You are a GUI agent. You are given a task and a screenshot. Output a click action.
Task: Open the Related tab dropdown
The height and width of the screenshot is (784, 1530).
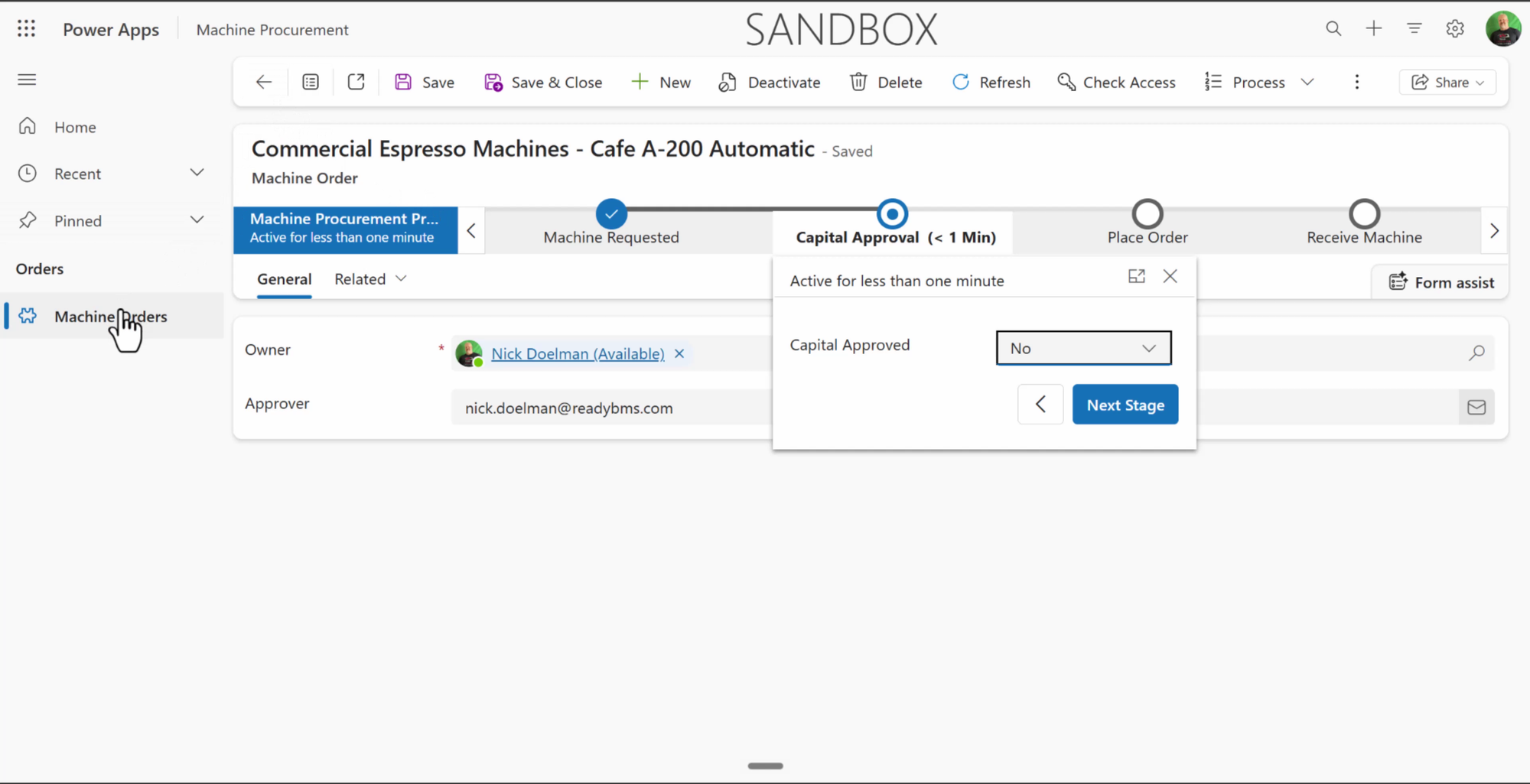click(x=370, y=279)
